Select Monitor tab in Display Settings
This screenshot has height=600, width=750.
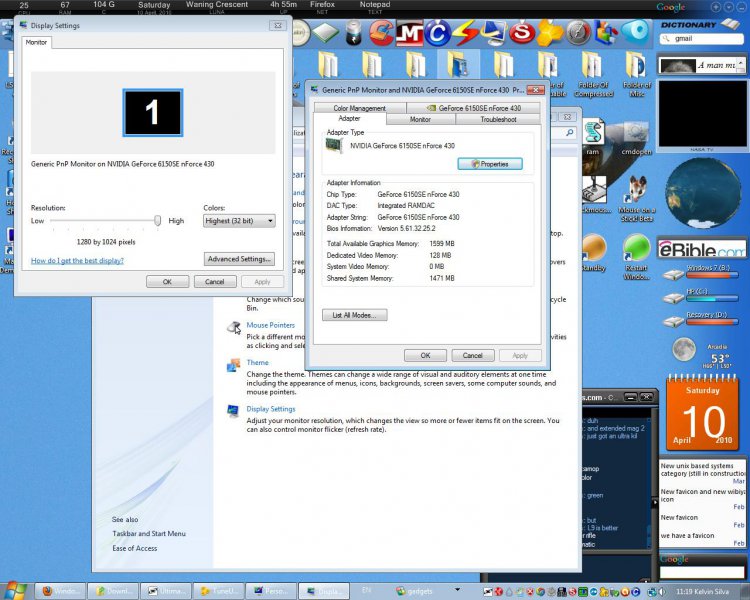click(x=36, y=43)
